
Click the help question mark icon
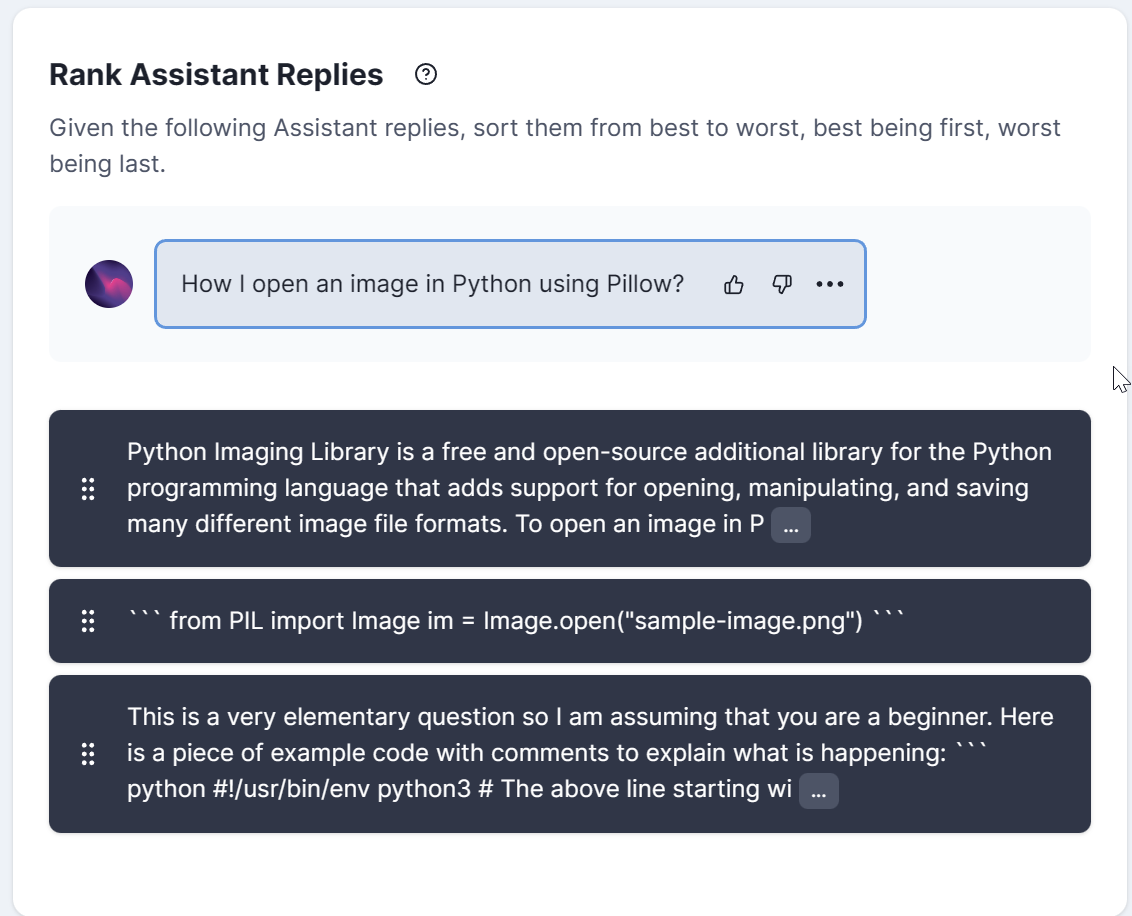point(426,73)
